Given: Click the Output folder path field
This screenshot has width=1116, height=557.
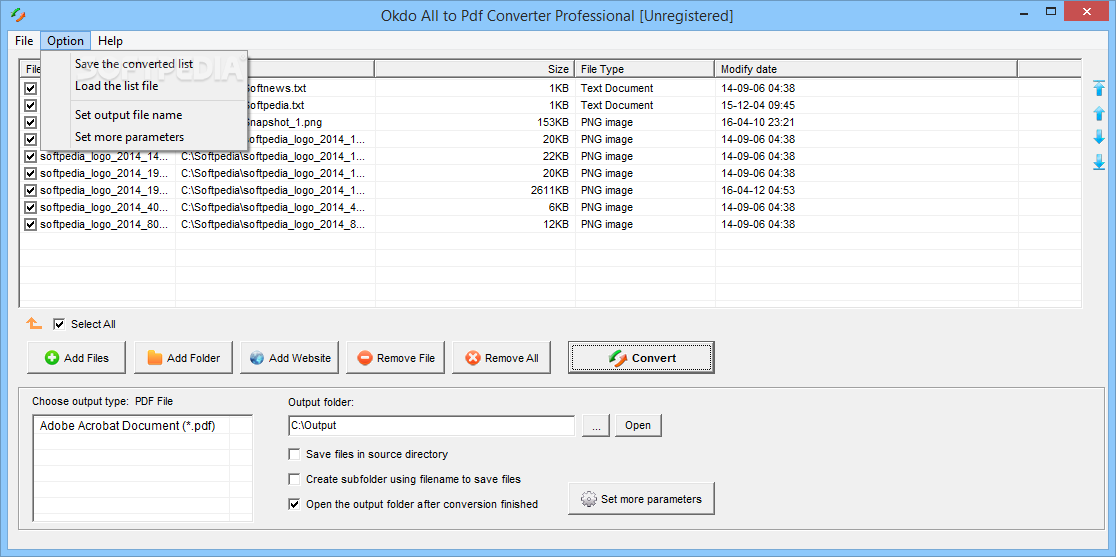Looking at the screenshot, I should [431, 425].
